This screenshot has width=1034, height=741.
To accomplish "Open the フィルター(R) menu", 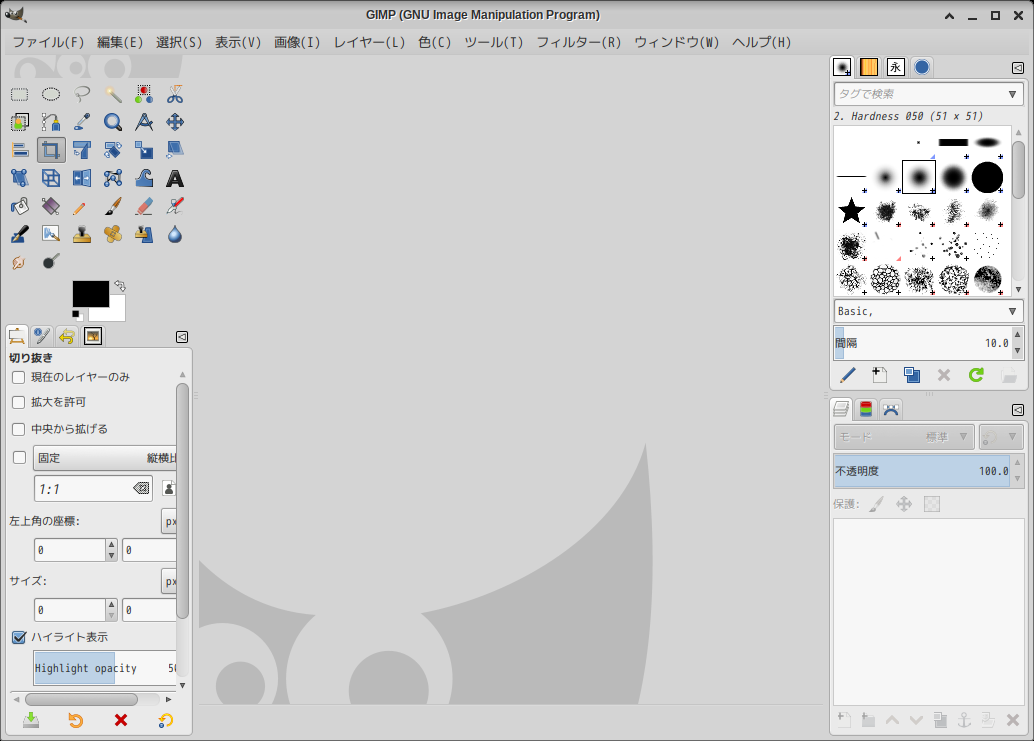I will [578, 42].
